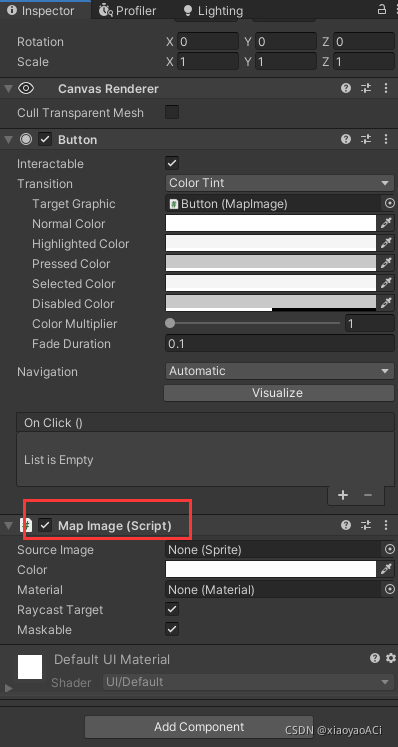Click the Color Multiplier slider handle

(170, 323)
